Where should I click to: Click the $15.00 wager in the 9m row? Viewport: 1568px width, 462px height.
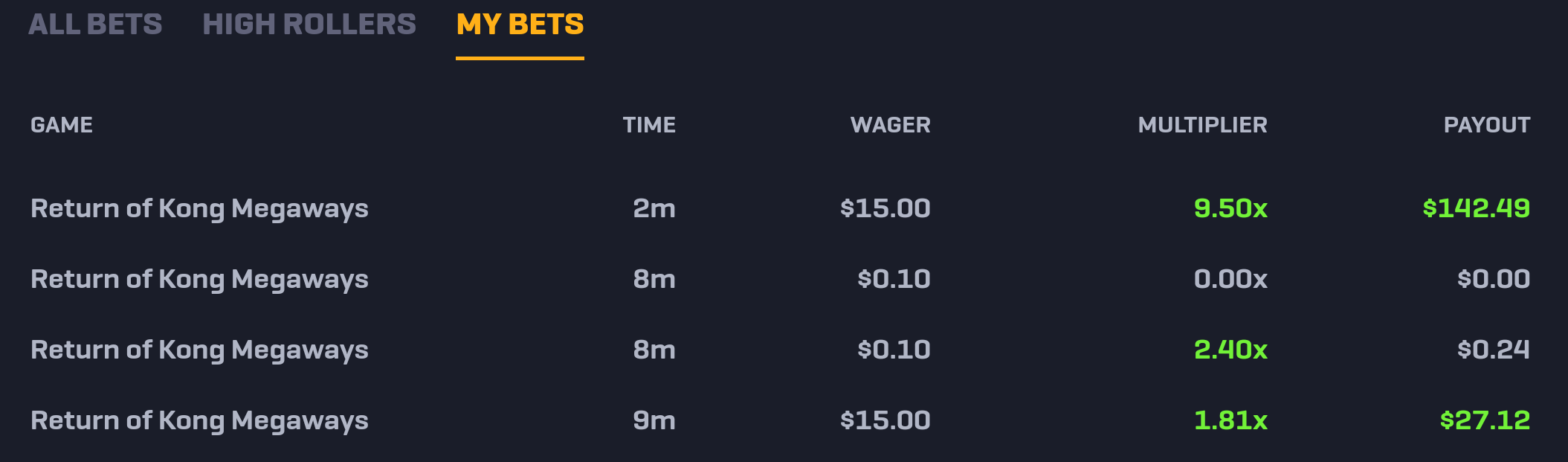click(x=885, y=420)
